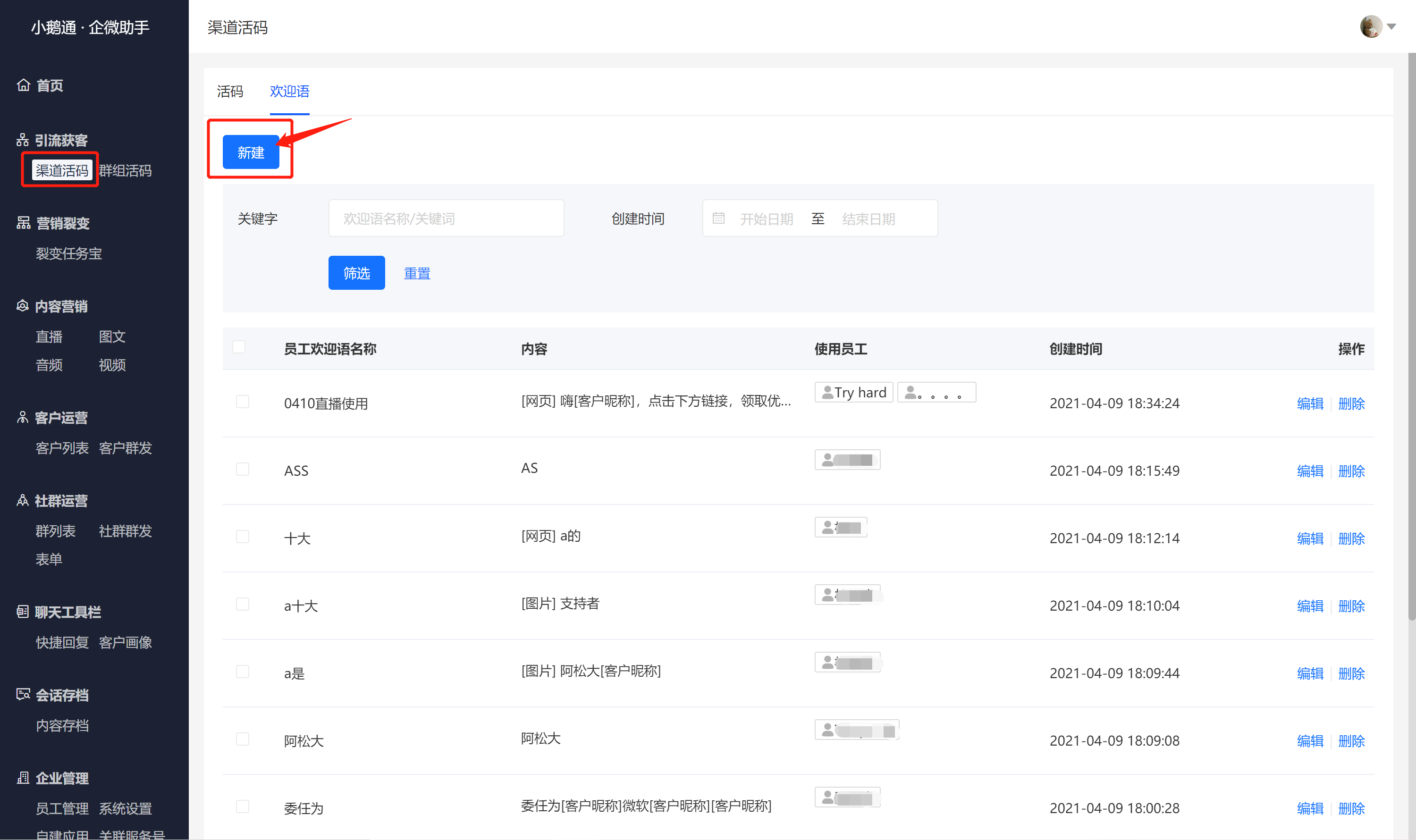The width and height of the screenshot is (1416, 840).
Task: Open 群组活码 in the sidebar
Action: 125,170
